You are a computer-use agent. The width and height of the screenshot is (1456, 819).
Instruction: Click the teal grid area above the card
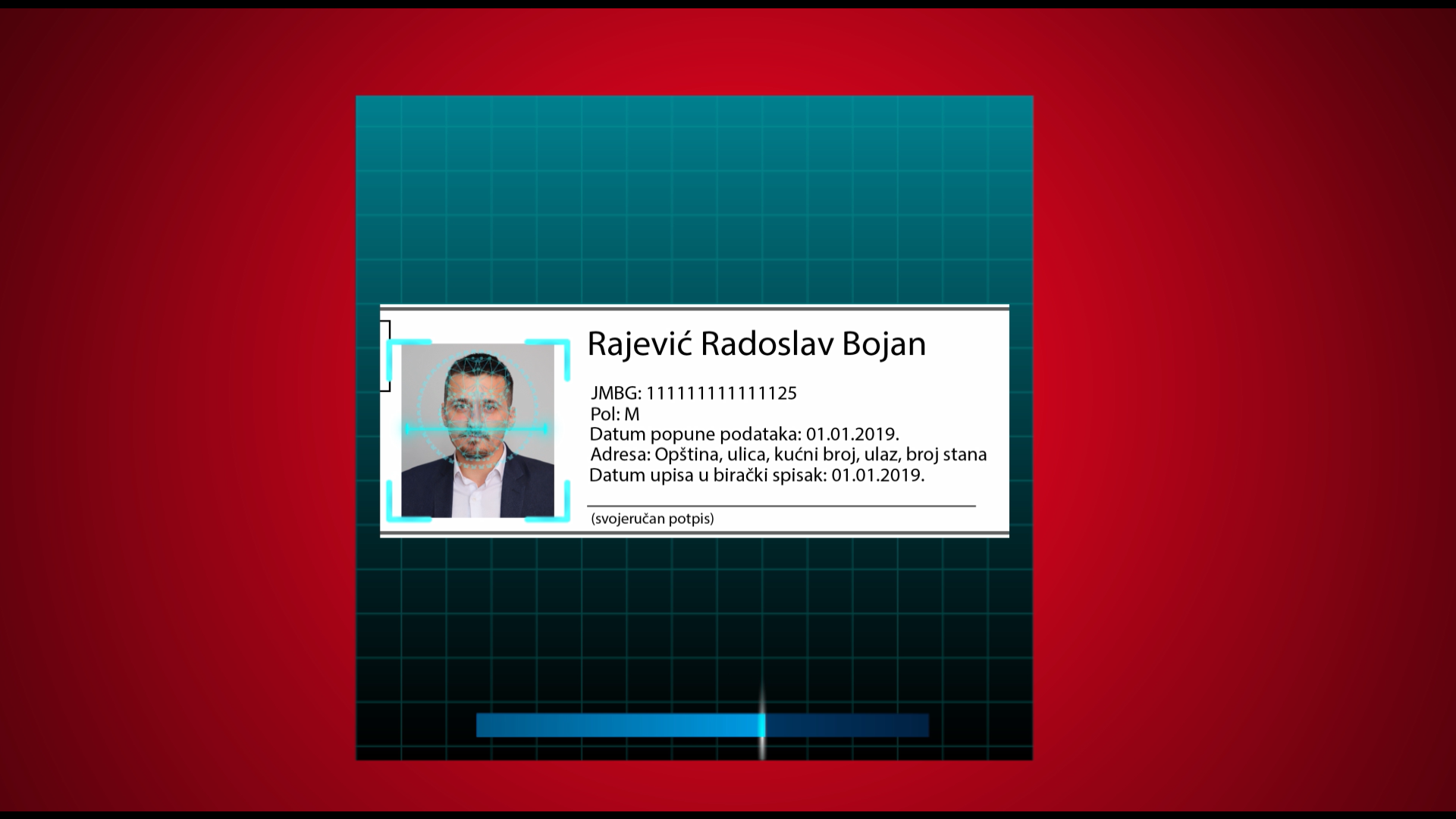pos(694,201)
